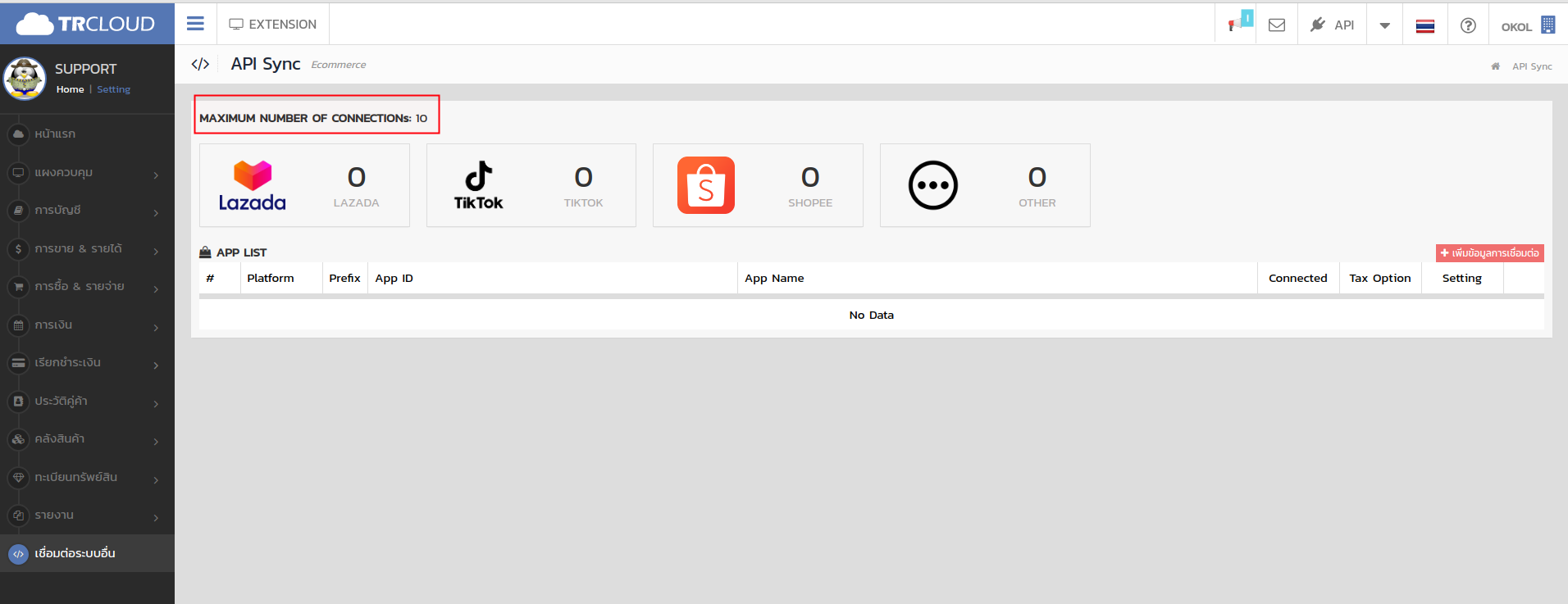Click the Other three-dots platform icon
This screenshot has width=1568, height=604.
pyautogui.click(x=933, y=185)
